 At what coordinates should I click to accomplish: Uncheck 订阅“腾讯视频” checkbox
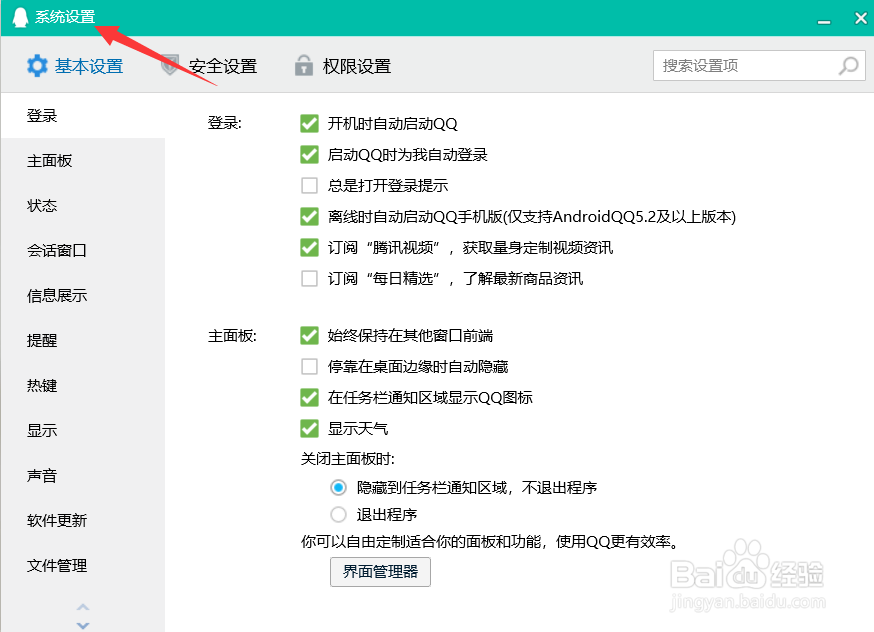(x=309, y=247)
